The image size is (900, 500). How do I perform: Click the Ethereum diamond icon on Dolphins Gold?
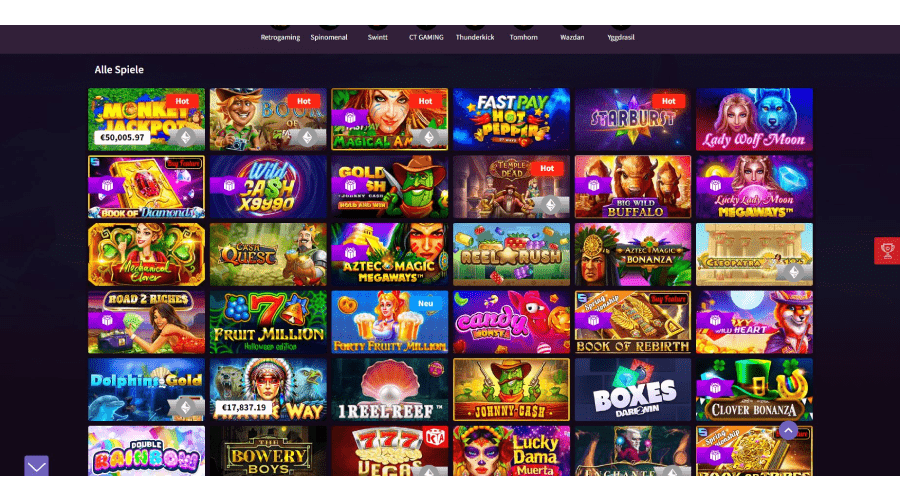click(185, 408)
